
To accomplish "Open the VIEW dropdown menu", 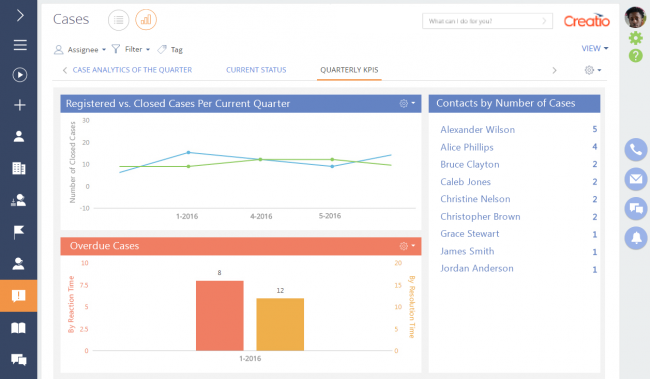I will tap(595, 49).
